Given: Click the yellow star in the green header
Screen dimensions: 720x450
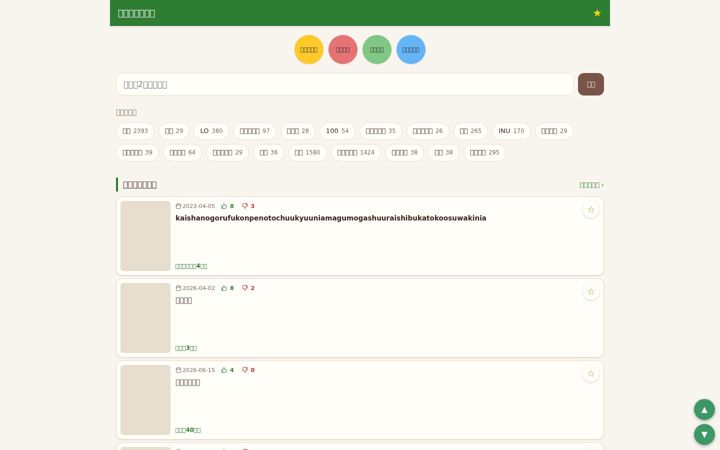Looking at the screenshot, I should tap(597, 13).
